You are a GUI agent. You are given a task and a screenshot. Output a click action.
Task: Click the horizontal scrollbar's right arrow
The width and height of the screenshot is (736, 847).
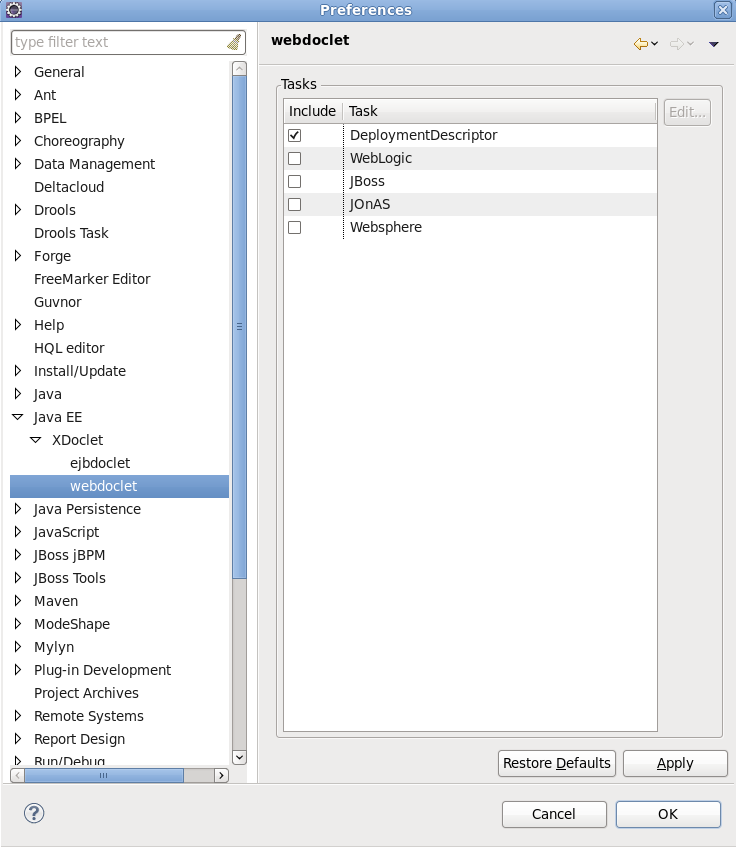coord(221,775)
